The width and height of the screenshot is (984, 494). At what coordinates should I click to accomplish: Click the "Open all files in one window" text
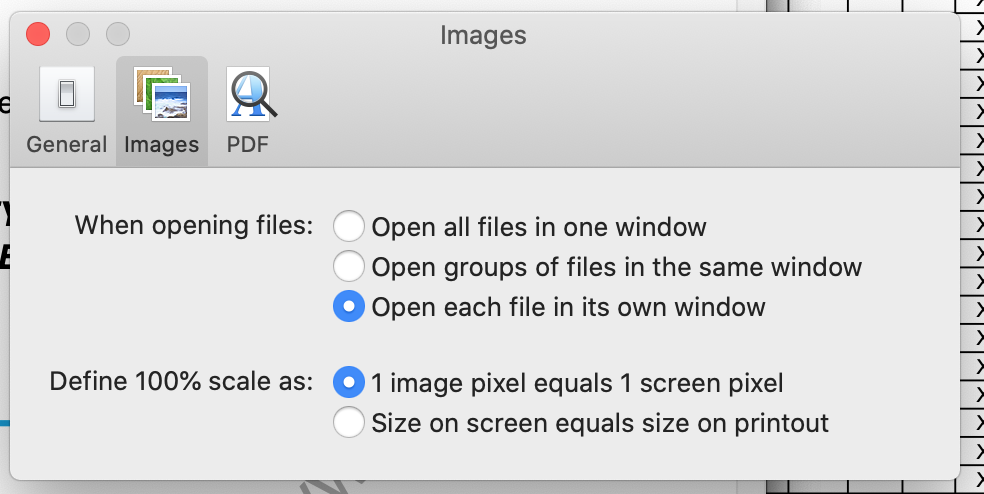539,227
